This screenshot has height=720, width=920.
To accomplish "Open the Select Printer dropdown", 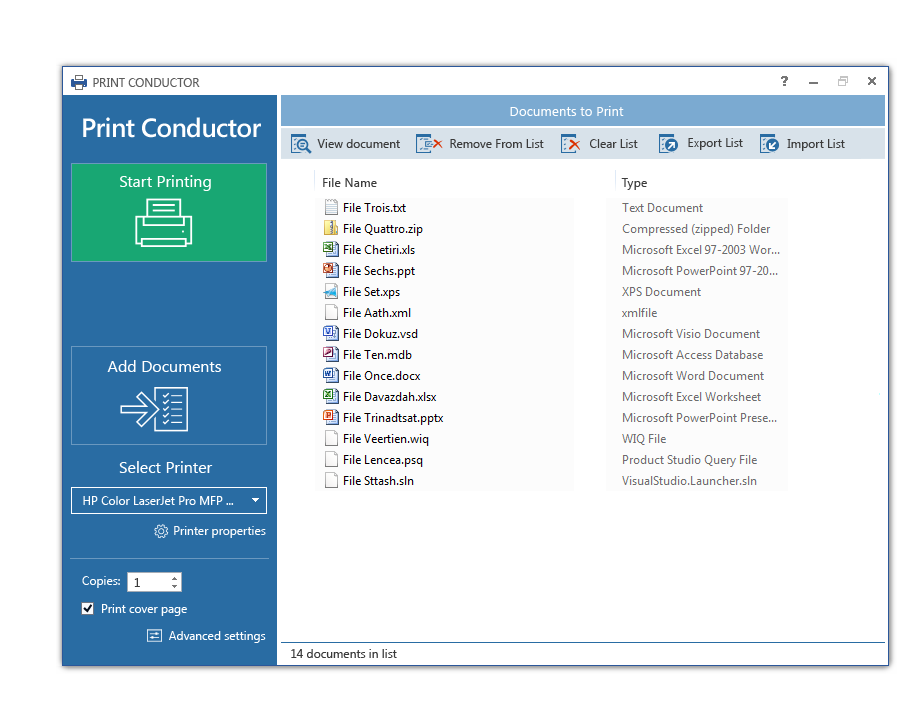I will tap(169, 501).
